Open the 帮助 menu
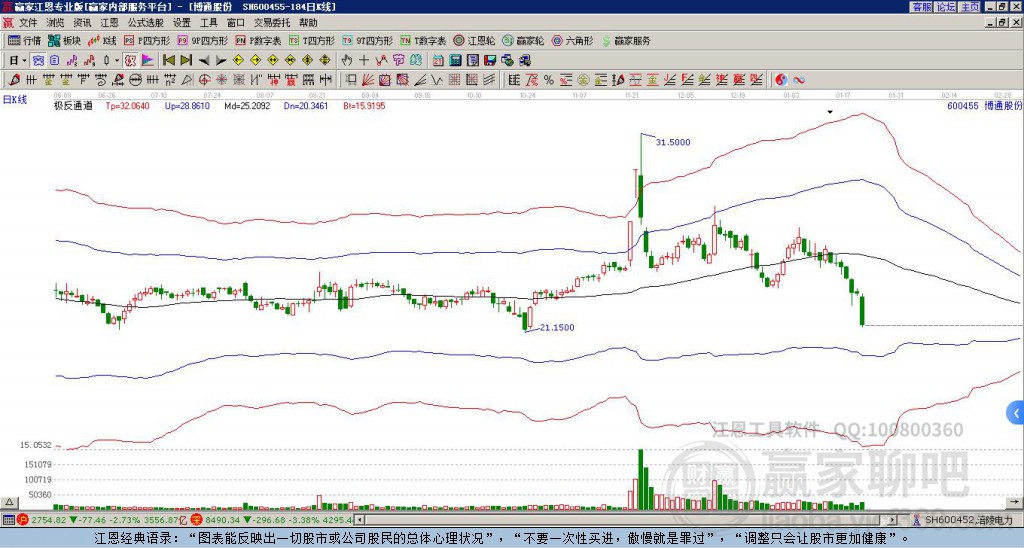 308,23
